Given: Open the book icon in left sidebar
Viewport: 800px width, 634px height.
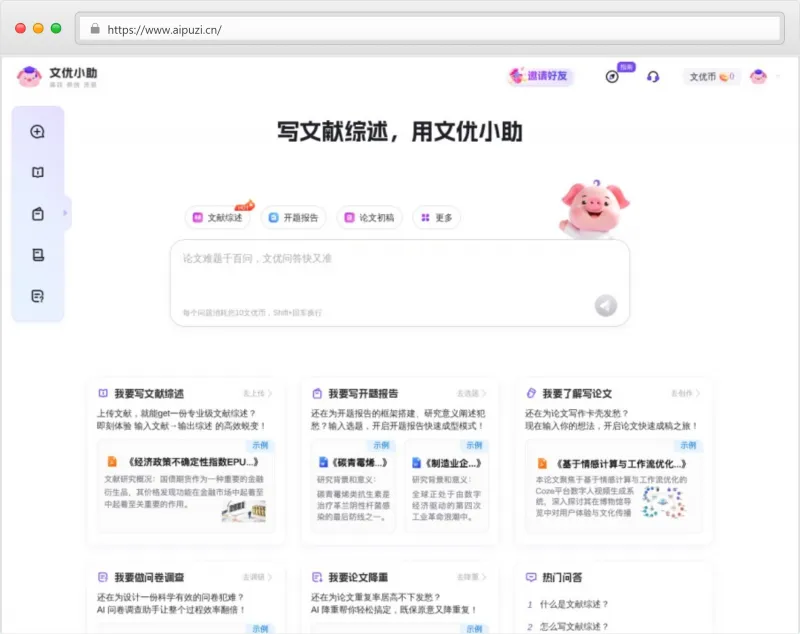Looking at the screenshot, I should 38,173.
